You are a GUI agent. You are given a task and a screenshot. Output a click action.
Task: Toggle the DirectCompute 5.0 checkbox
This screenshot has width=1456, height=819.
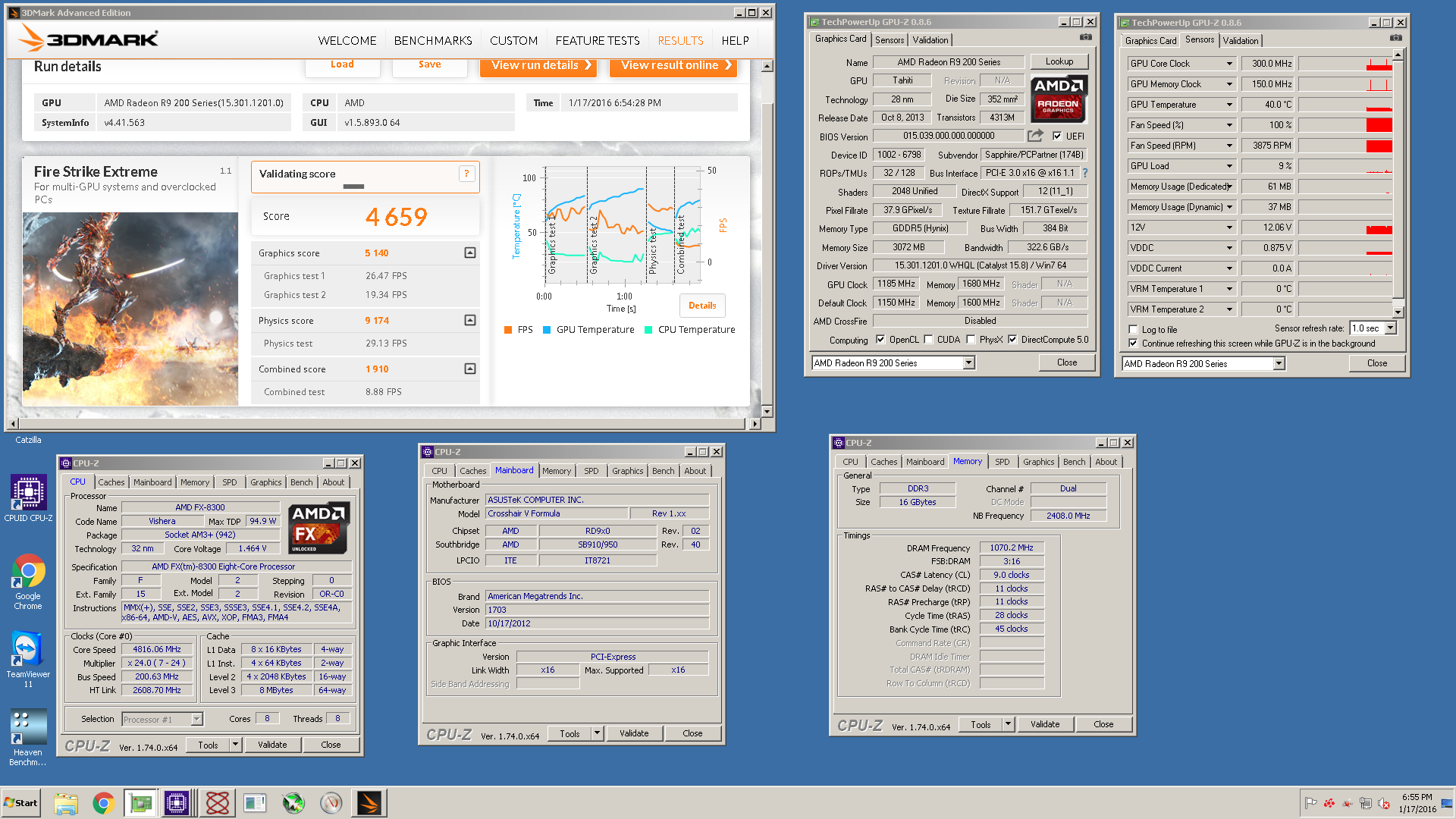pos(1012,340)
